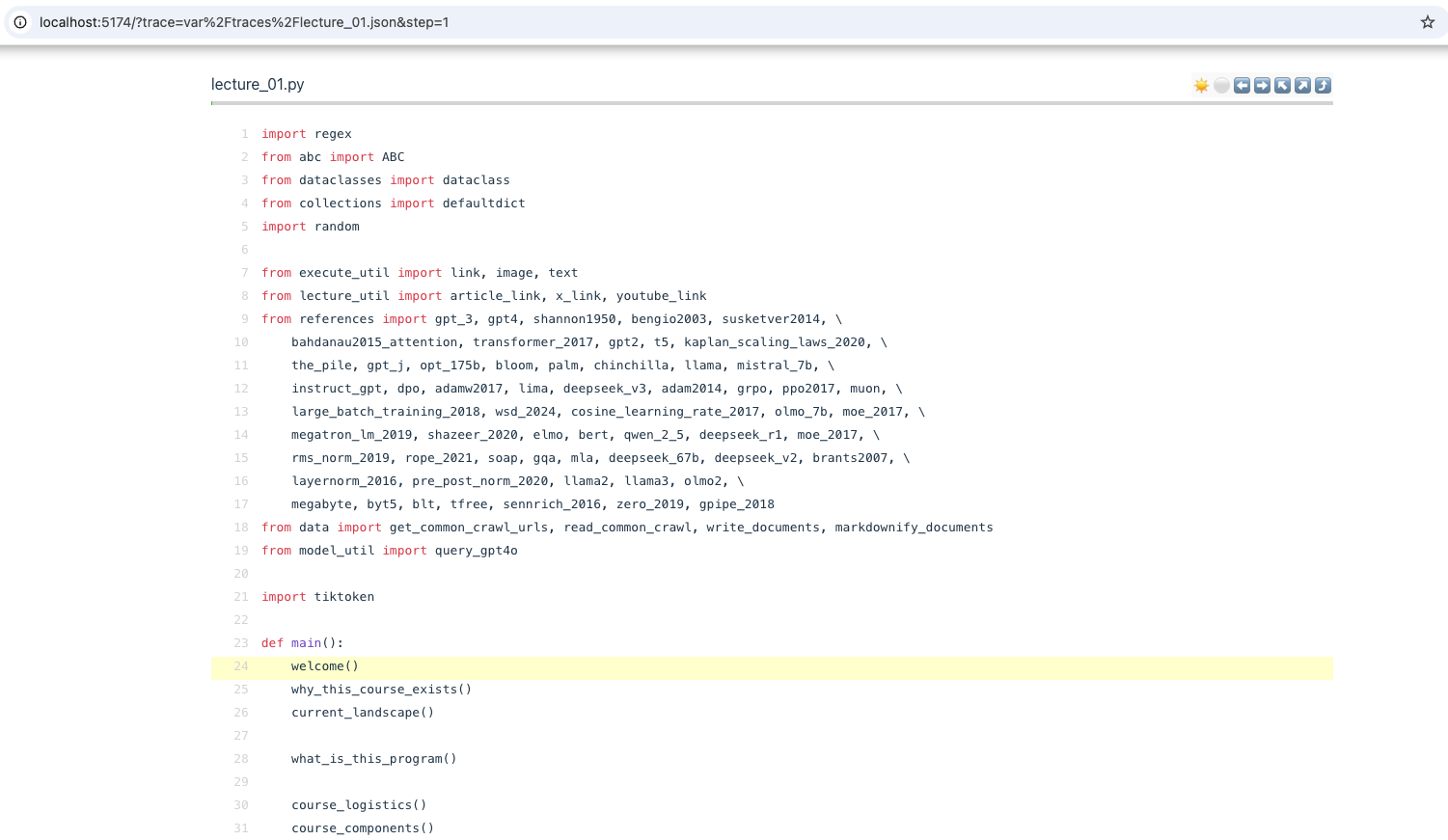Click line number 24 in the gutter

point(241,666)
